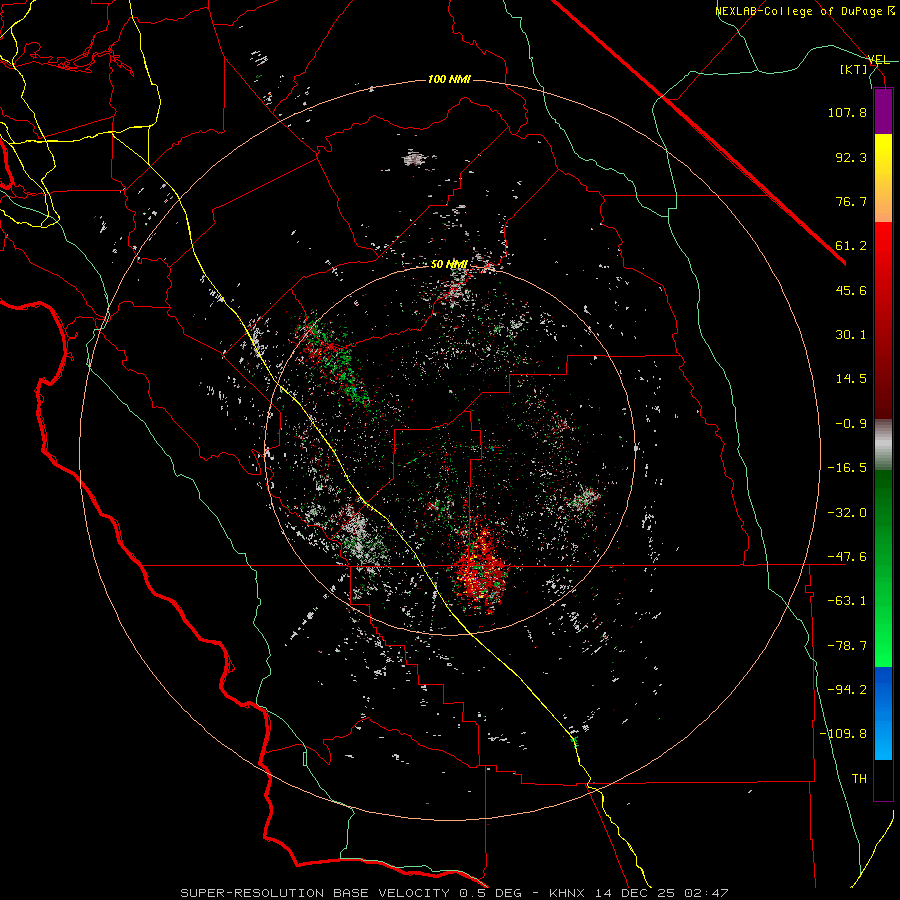Click the [KT] units label
The height and width of the screenshot is (900, 900).
coord(854,69)
